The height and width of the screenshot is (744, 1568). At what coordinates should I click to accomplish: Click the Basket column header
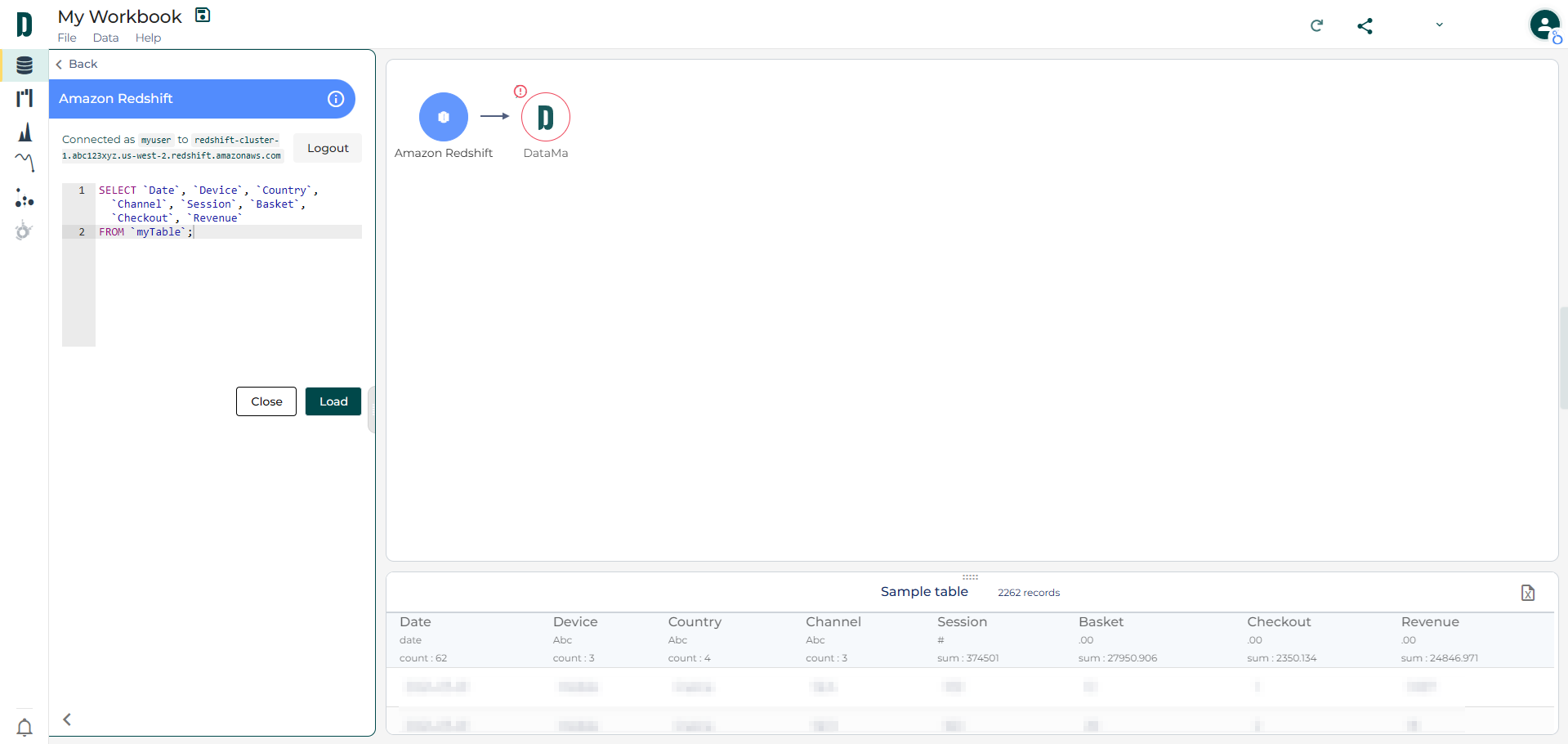(x=1101, y=622)
